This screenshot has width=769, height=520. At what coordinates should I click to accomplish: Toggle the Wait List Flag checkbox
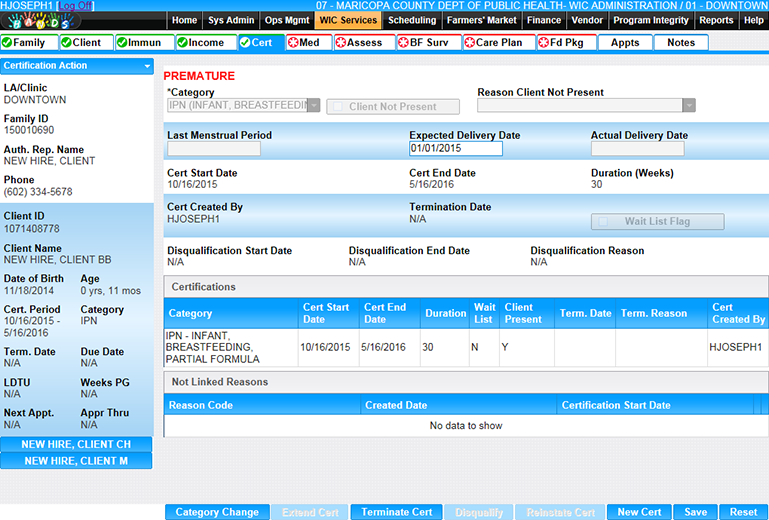pyautogui.click(x=601, y=222)
